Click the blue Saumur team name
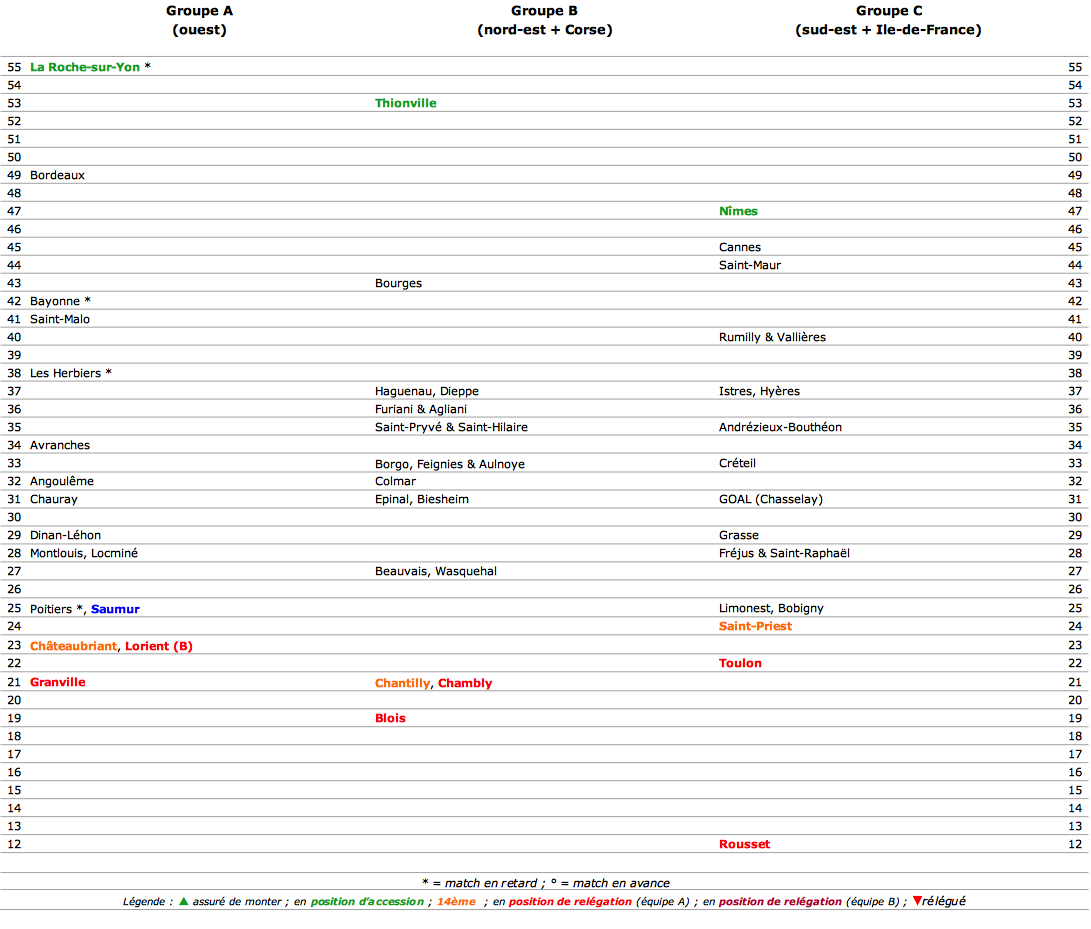Screen dimensions: 1091x929 point(116,609)
